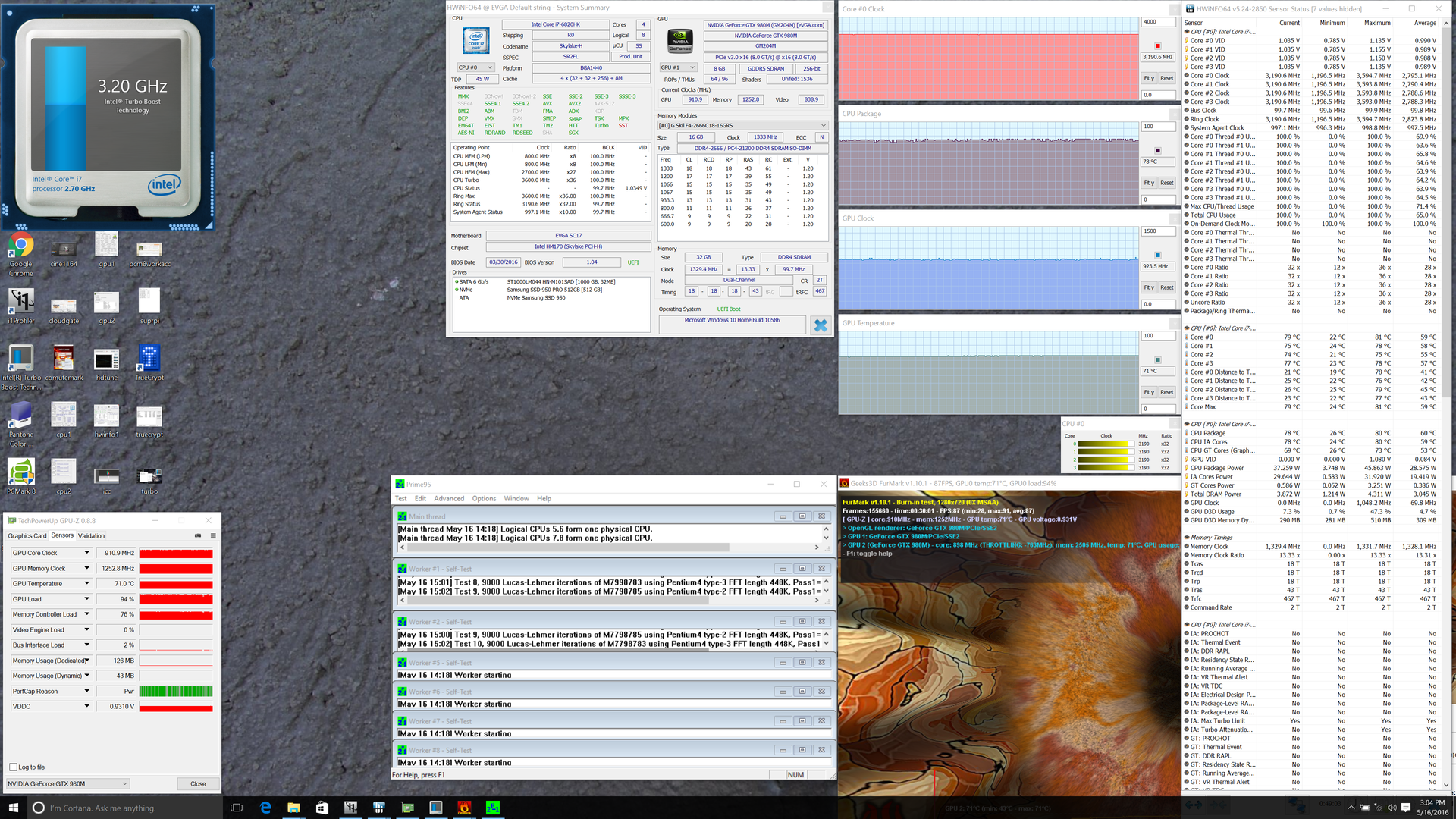Switch to Validation tab in GPU-Z

pyautogui.click(x=91, y=535)
